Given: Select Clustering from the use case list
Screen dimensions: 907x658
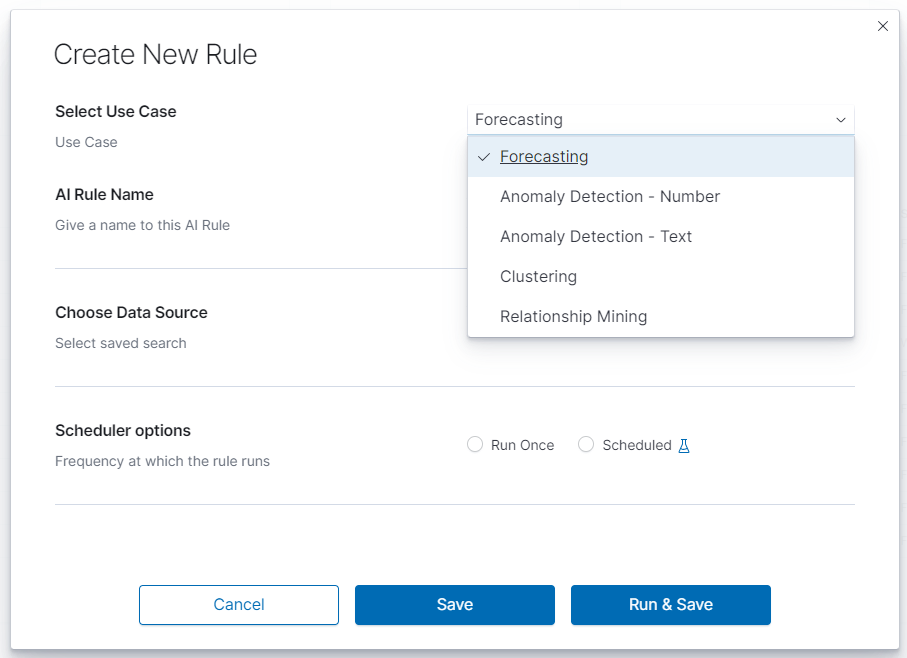Looking at the screenshot, I should coord(661,276).
